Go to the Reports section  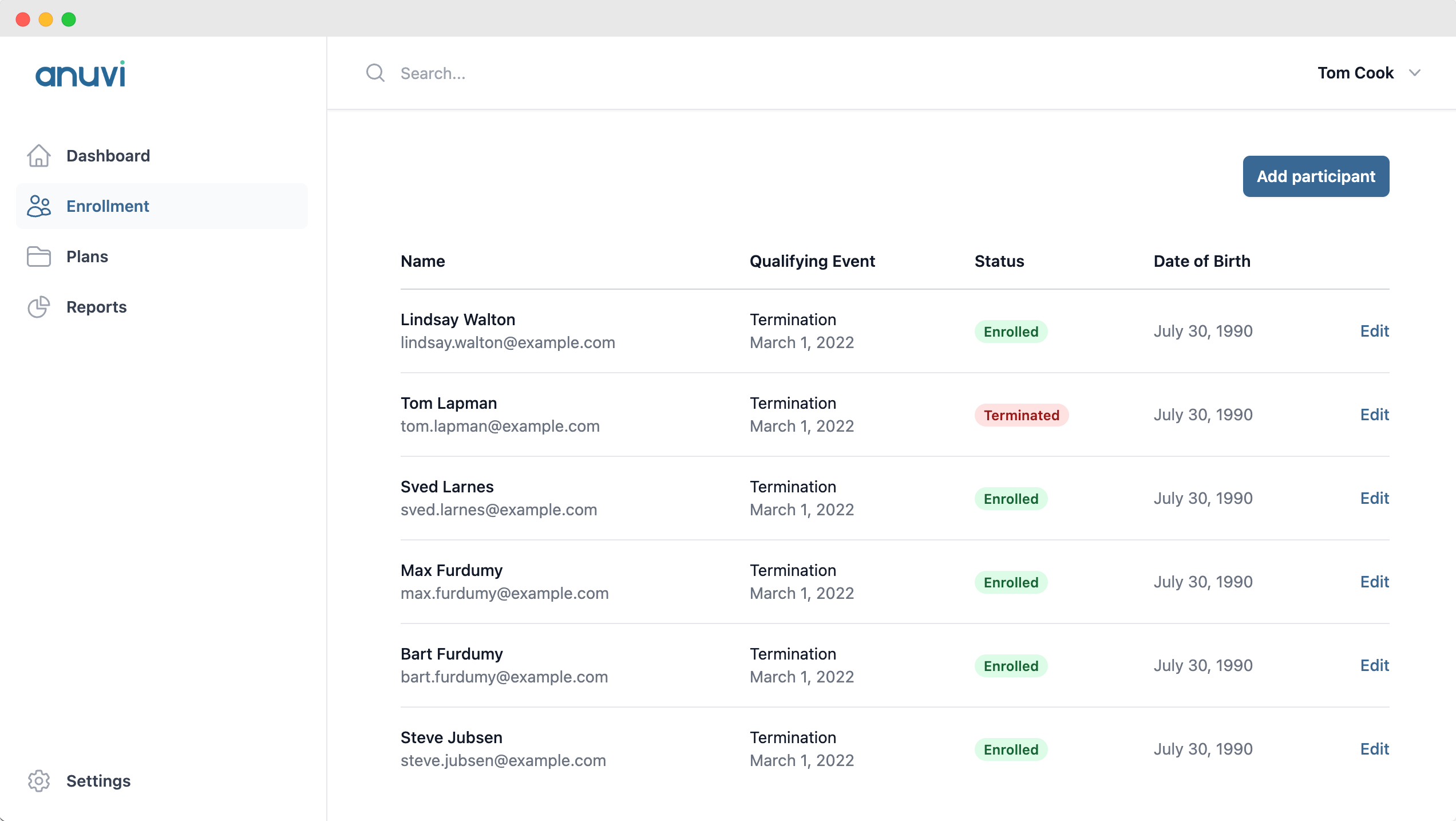(96, 307)
